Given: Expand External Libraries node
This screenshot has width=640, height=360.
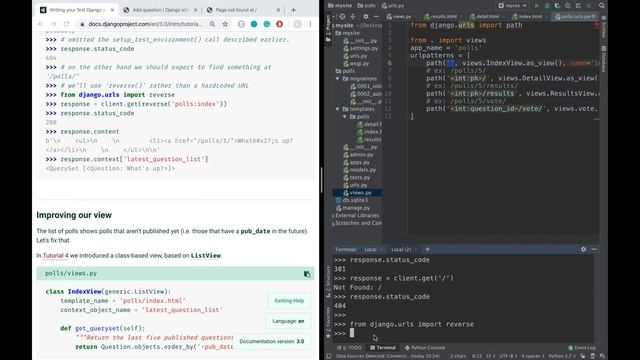Looking at the screenshot, I should pos(333,216).
